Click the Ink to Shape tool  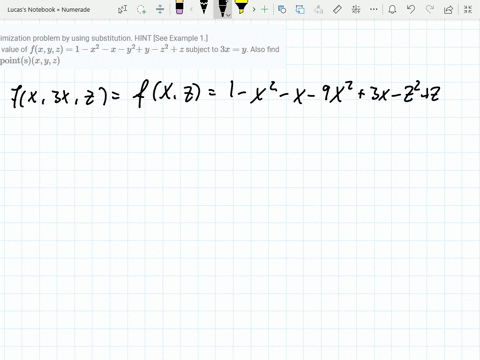[300, 9]
